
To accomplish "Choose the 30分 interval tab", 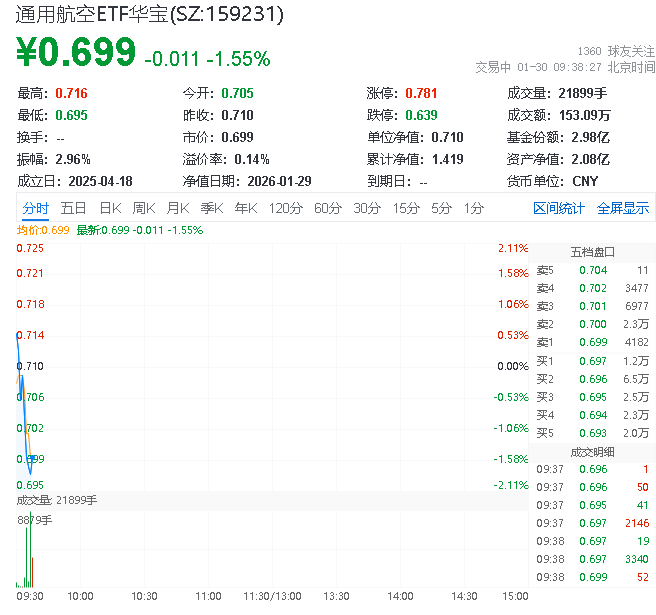I will click(x=367, y=208).
